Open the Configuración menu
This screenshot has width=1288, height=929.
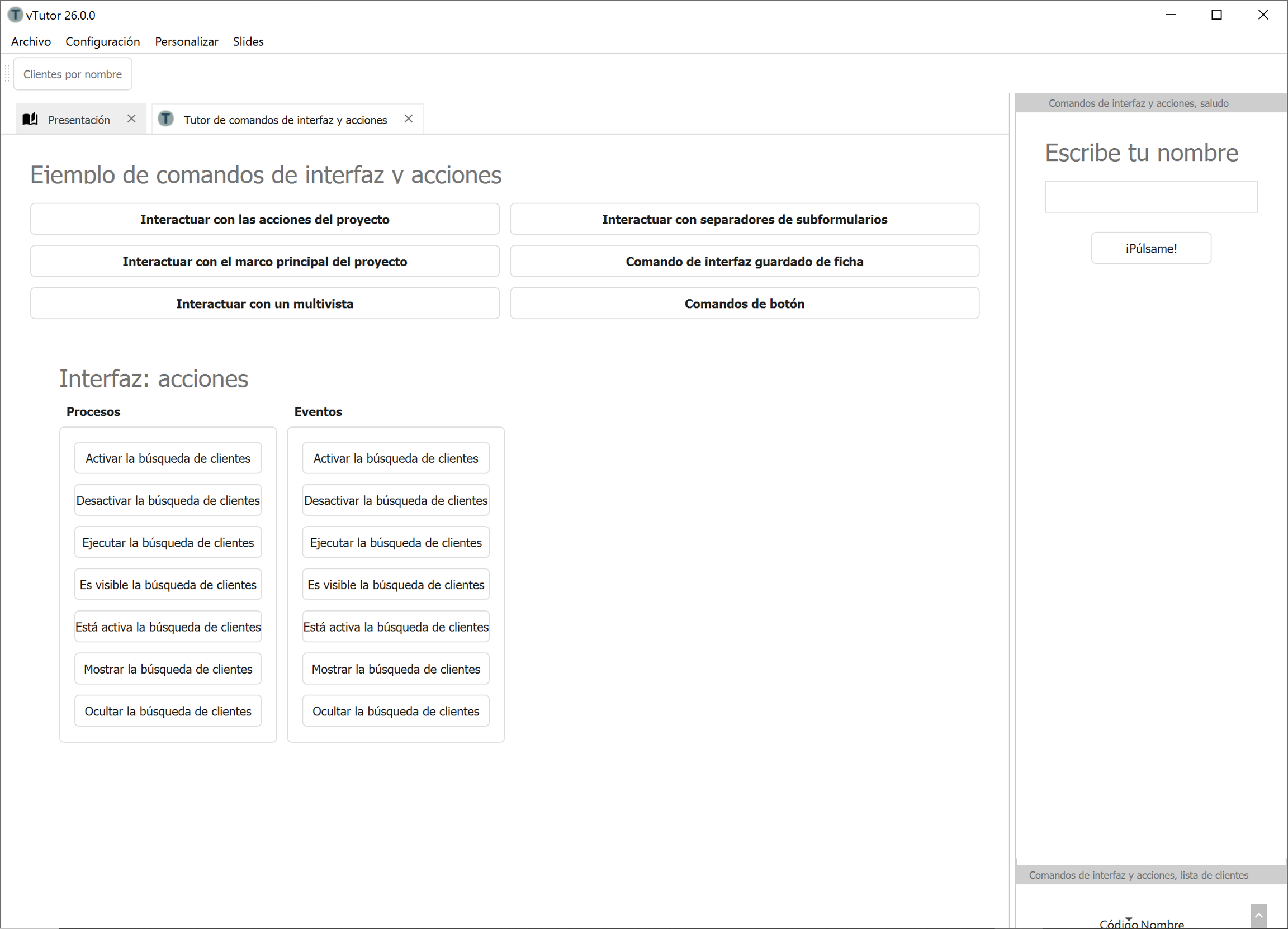[x=102, y=41]
